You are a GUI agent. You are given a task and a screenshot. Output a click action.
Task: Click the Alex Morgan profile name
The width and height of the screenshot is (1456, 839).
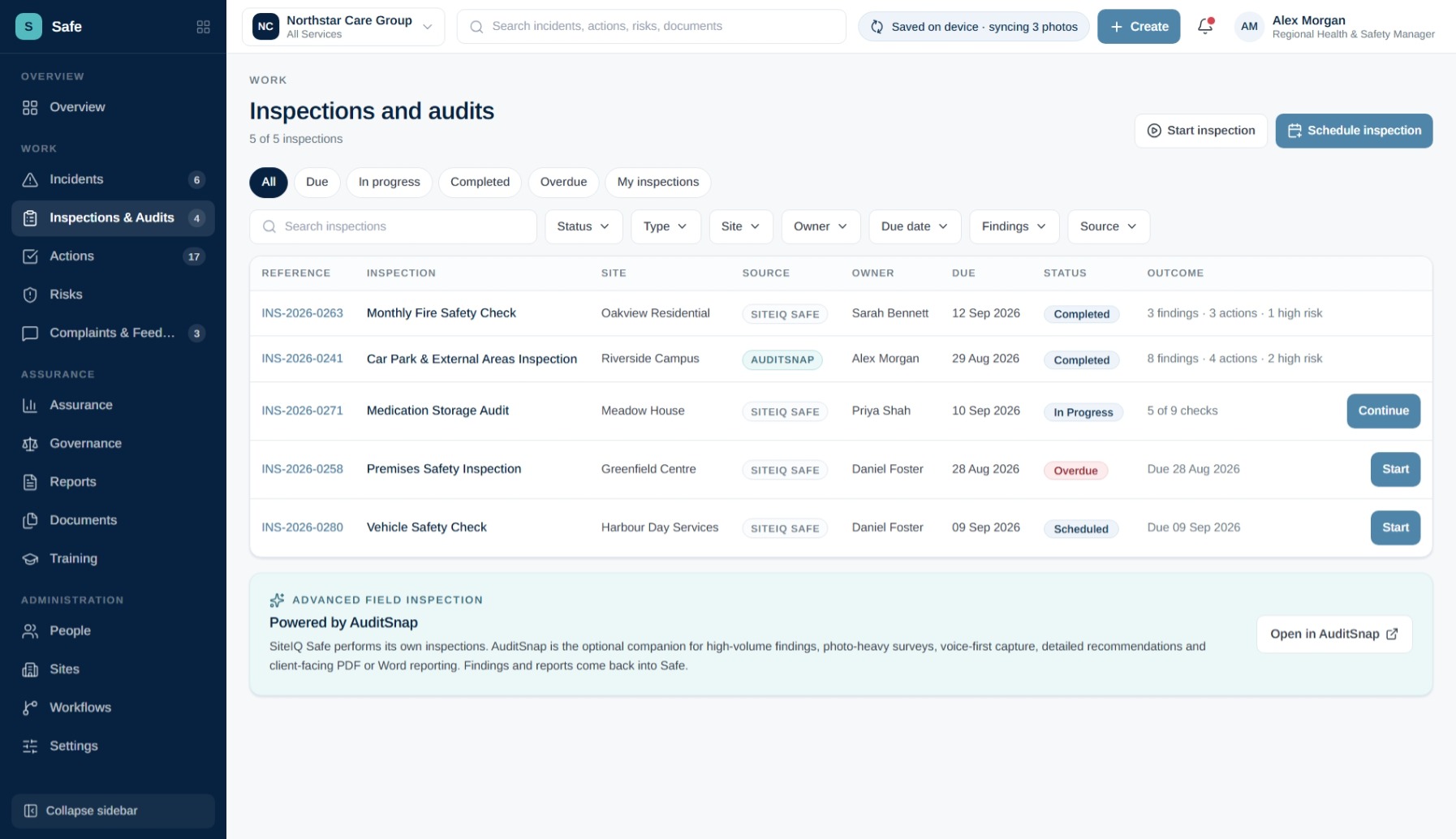pos(1308,20)
